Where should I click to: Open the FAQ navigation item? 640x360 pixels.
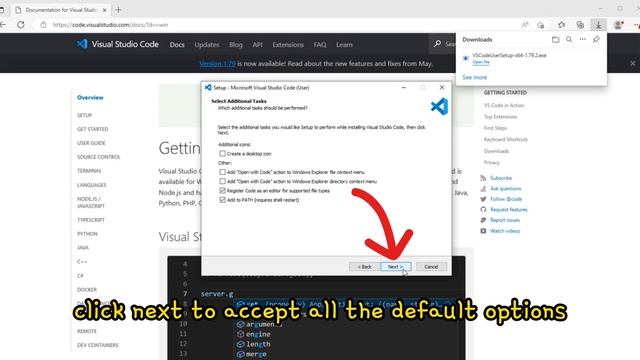320,44
